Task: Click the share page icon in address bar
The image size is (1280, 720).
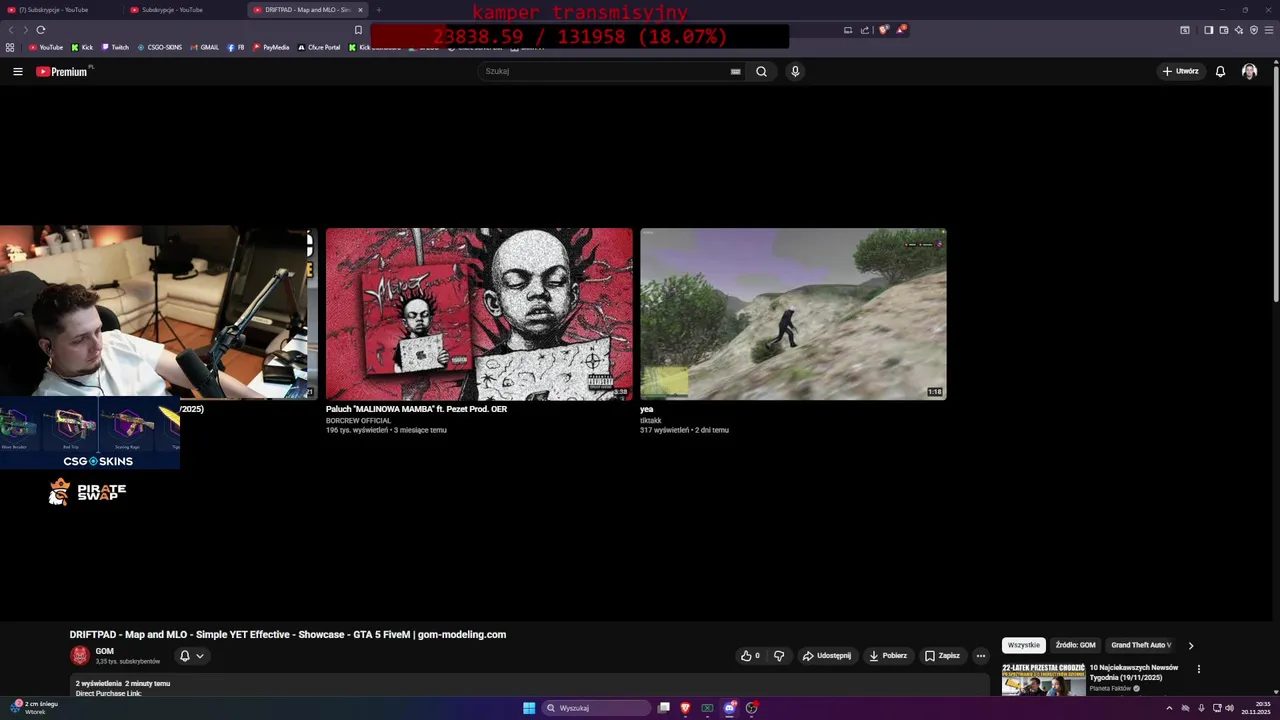Action: [x=865, y=30]
